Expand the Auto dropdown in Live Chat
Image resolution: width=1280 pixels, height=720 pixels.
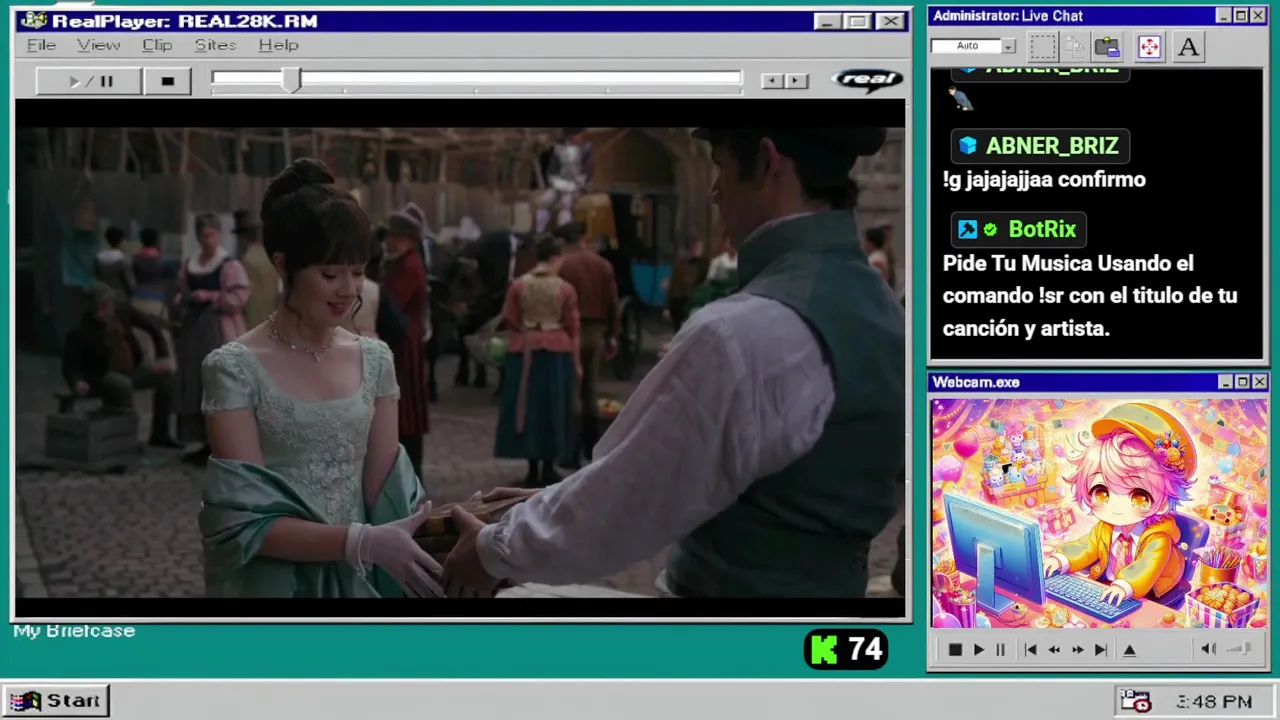click(x=1008, y=46)
